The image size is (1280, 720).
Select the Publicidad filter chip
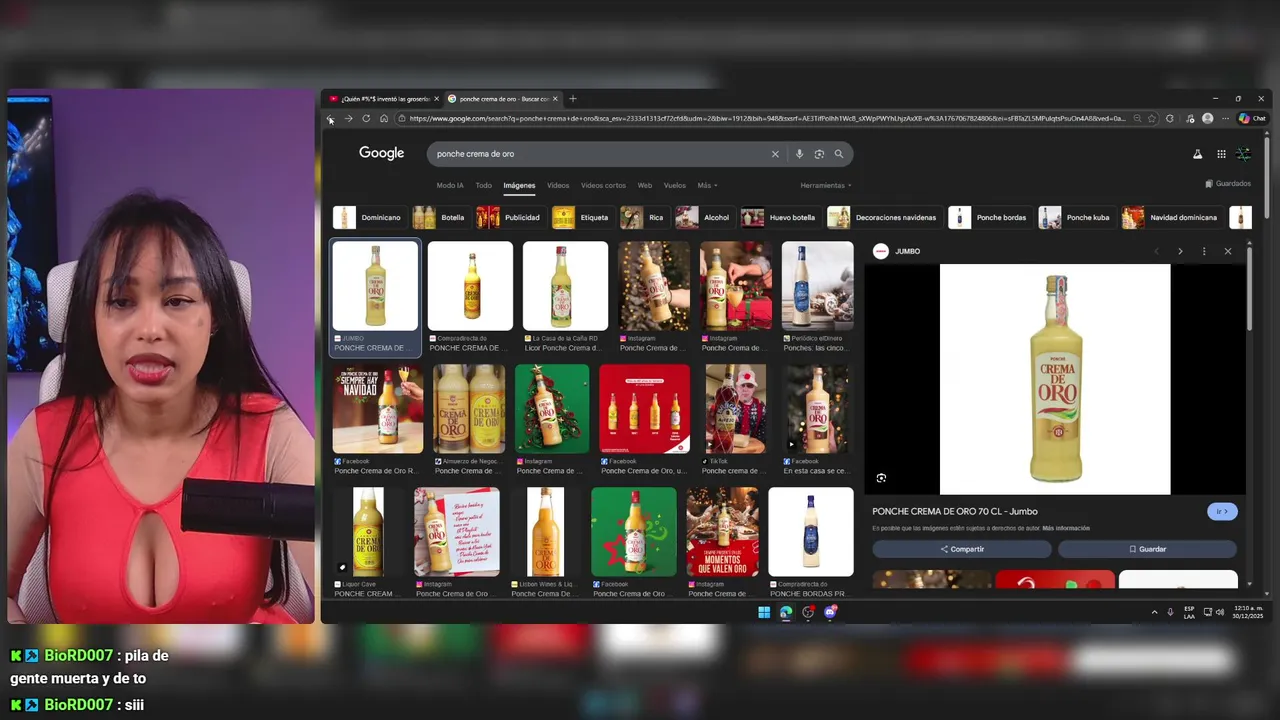tap(510, 217)
